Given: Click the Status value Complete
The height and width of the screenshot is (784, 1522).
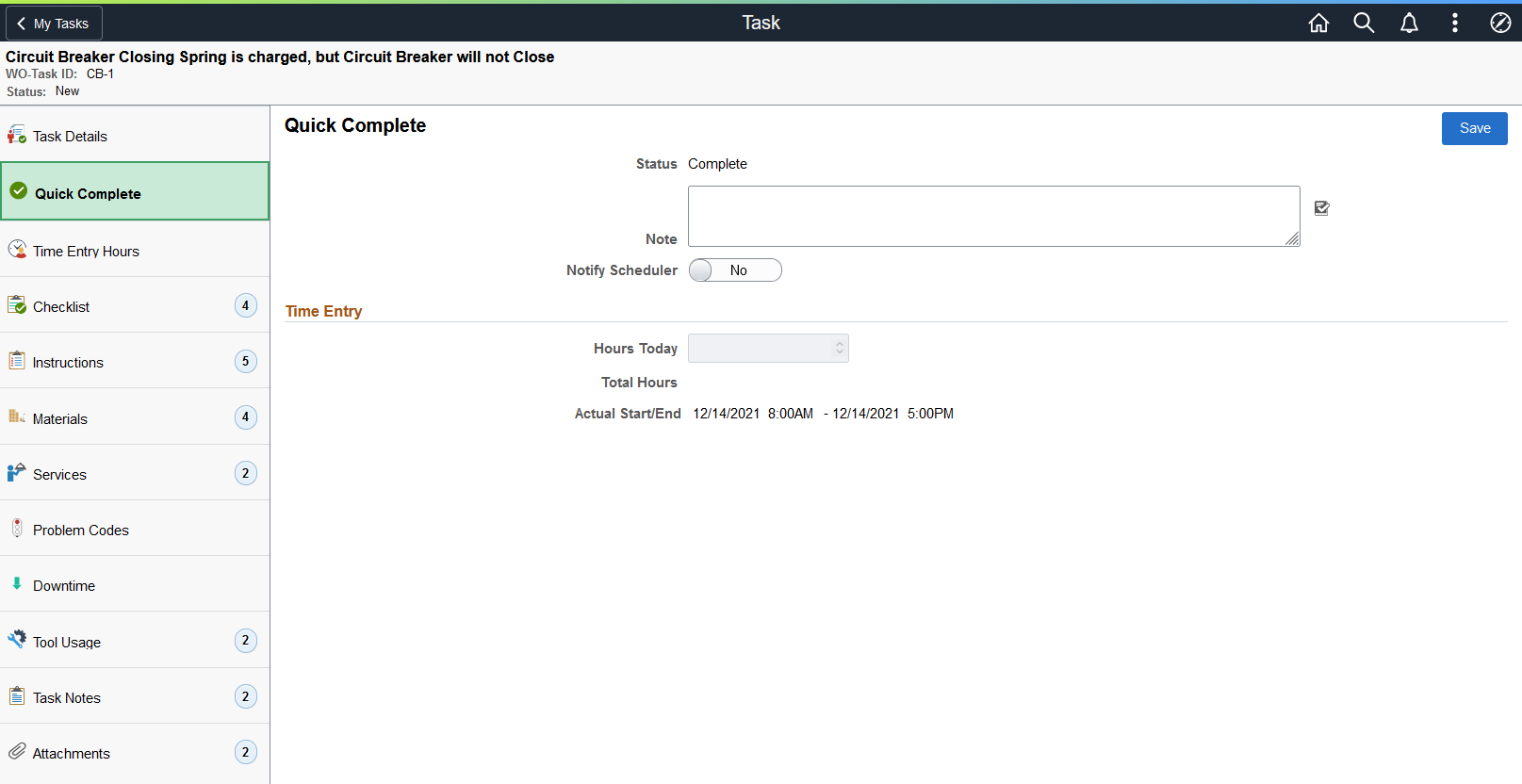Looking at the screenshot, I should [717, 164].
